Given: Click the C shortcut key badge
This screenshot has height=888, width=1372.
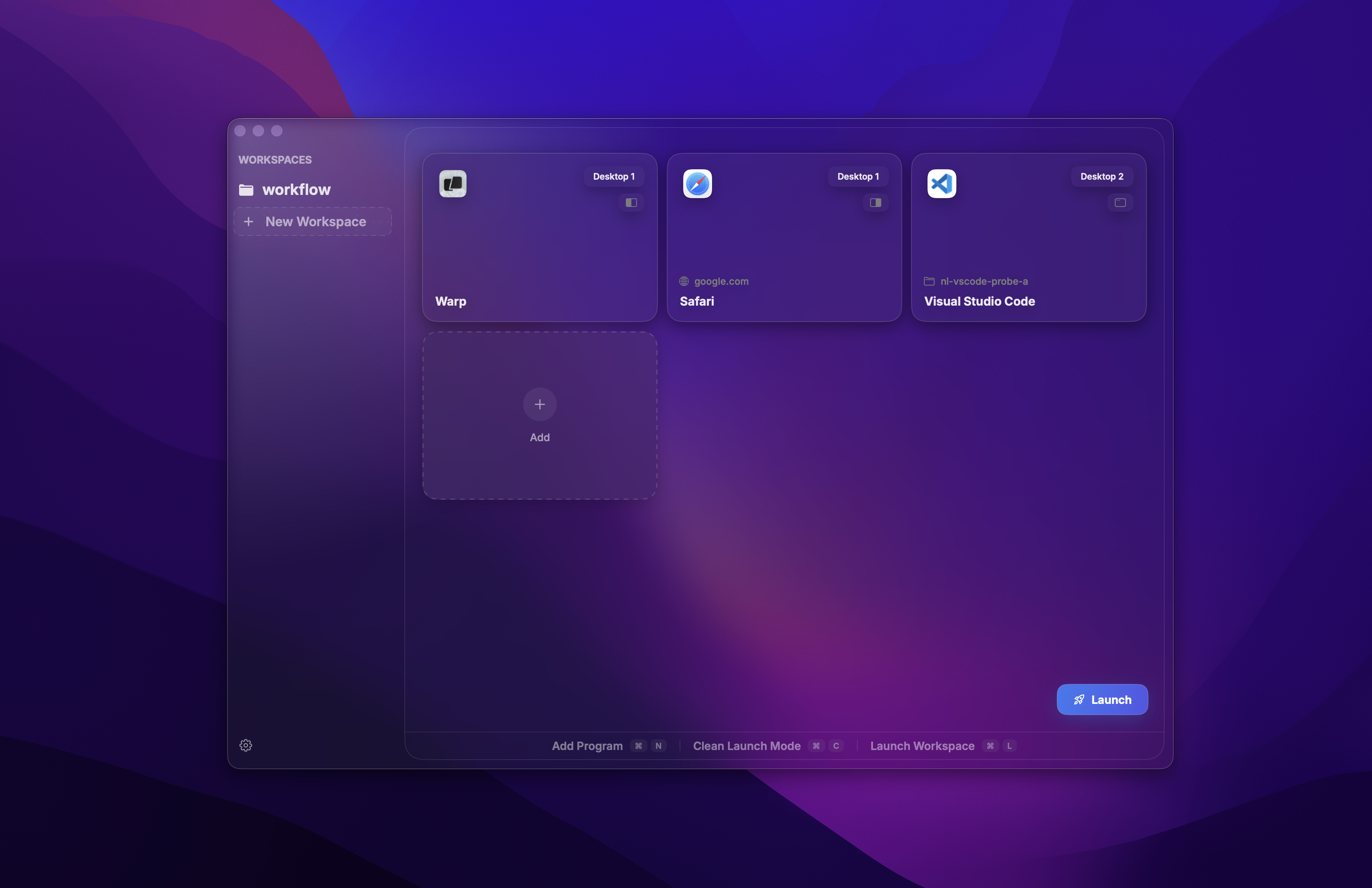Looking at the screenshot, I should click(x=836, y=746).
